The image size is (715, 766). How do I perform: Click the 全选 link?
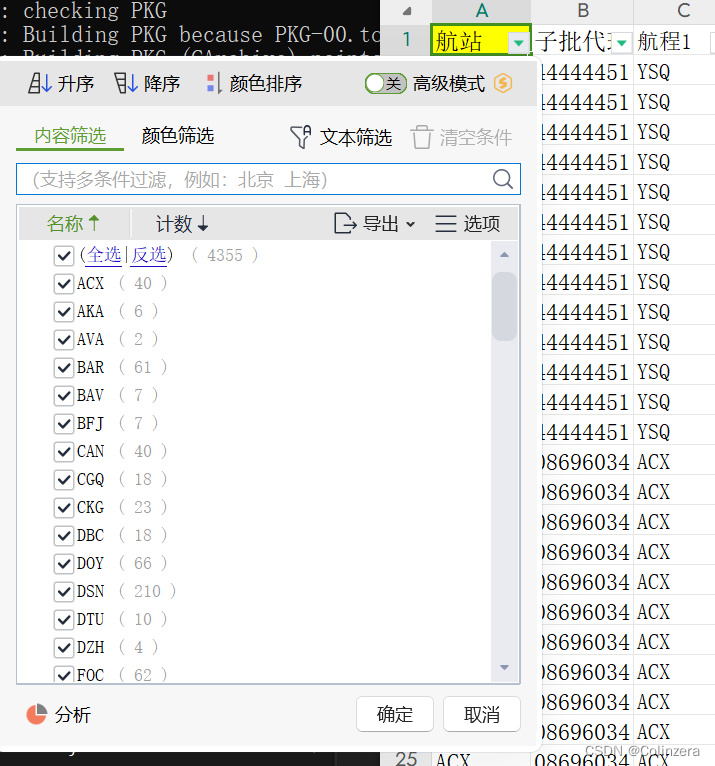point(104,255)
